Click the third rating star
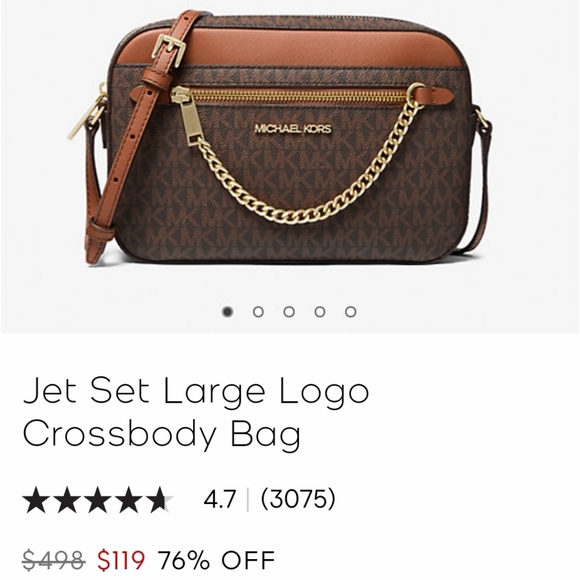This screenshot has width=580, height=580. click(98, 499)
